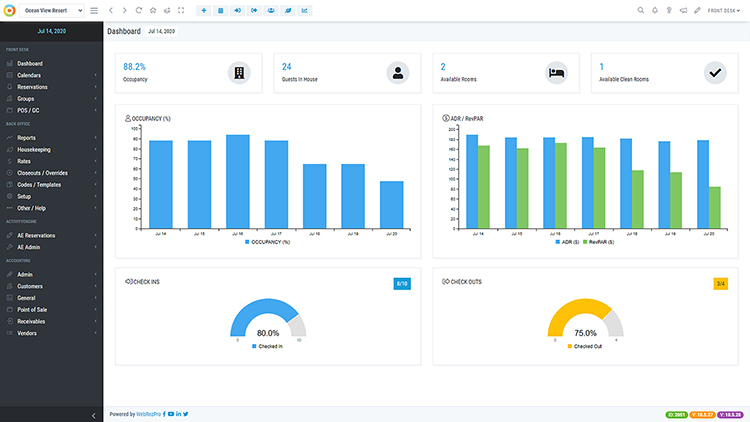The height and width of the screenshot is (422, 750).
Task: Open notifications bell icon
Action: [655, 10]
